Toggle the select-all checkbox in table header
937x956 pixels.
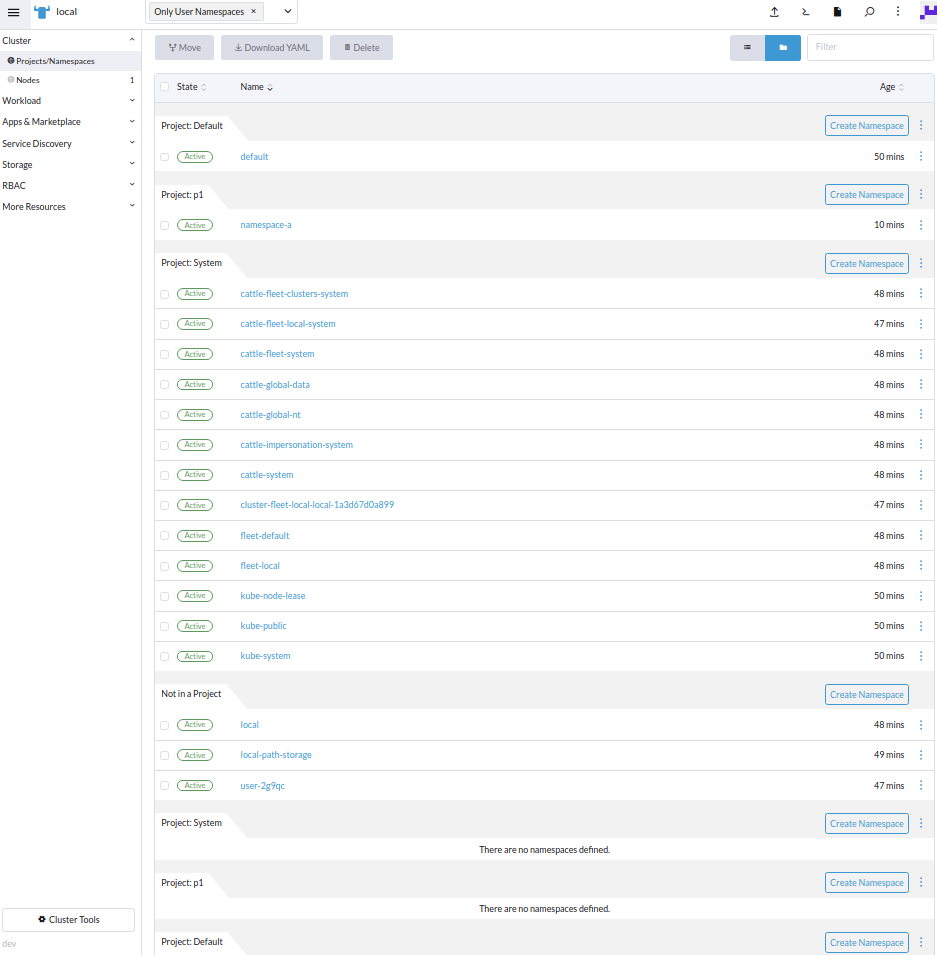click(x=164, y=87)
